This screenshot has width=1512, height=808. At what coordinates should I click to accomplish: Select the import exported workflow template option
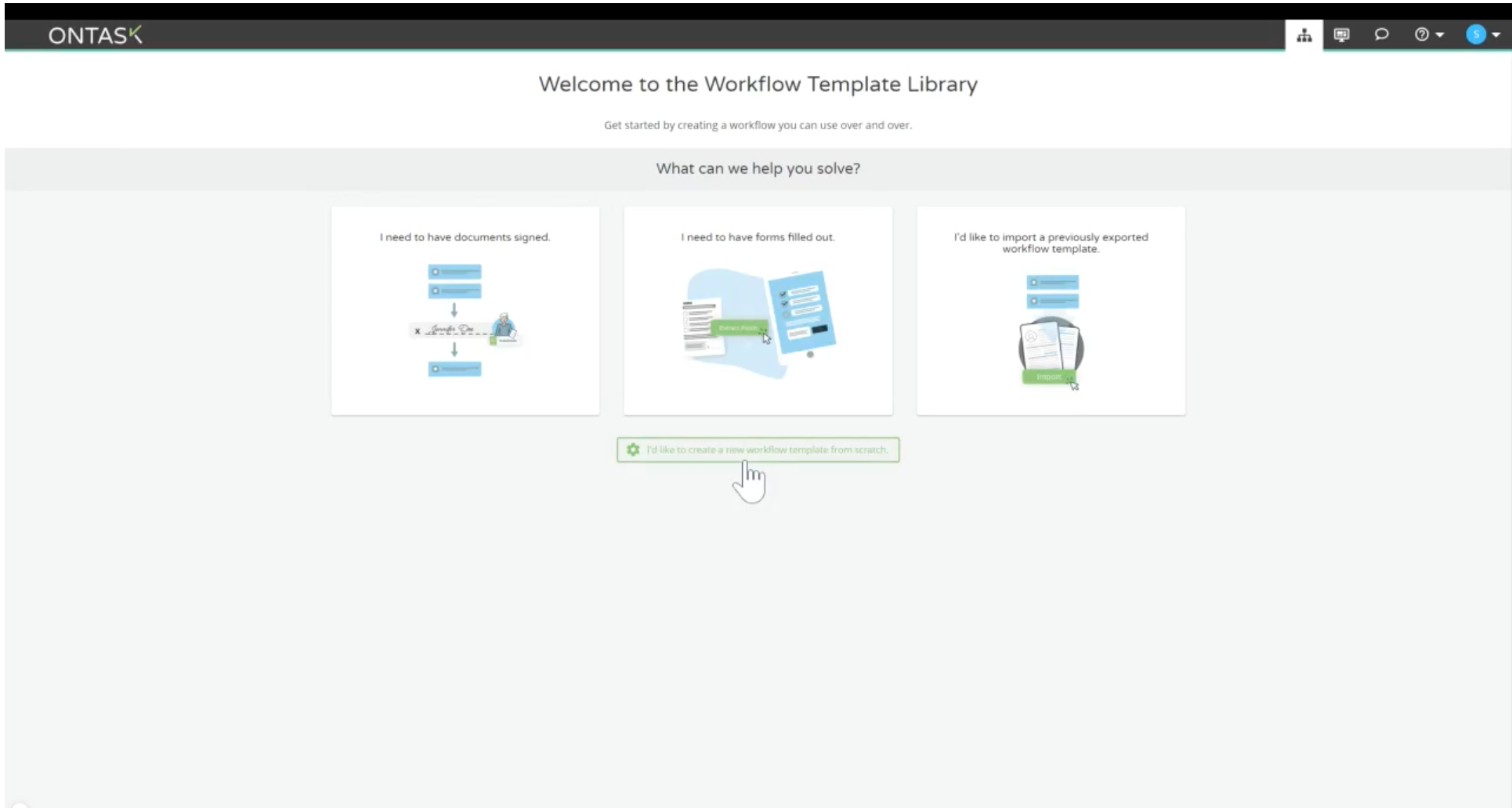pyautogui.click(x=1051, y=309)
